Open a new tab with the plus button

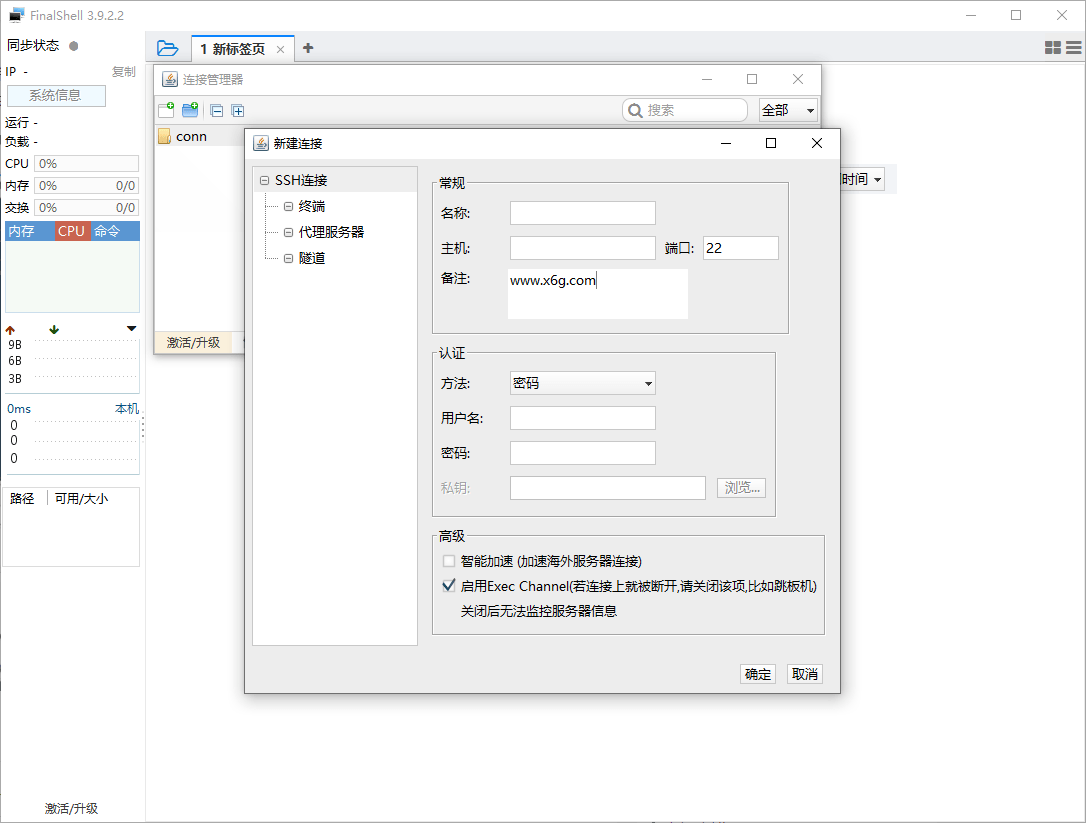(x=308, y=47)
